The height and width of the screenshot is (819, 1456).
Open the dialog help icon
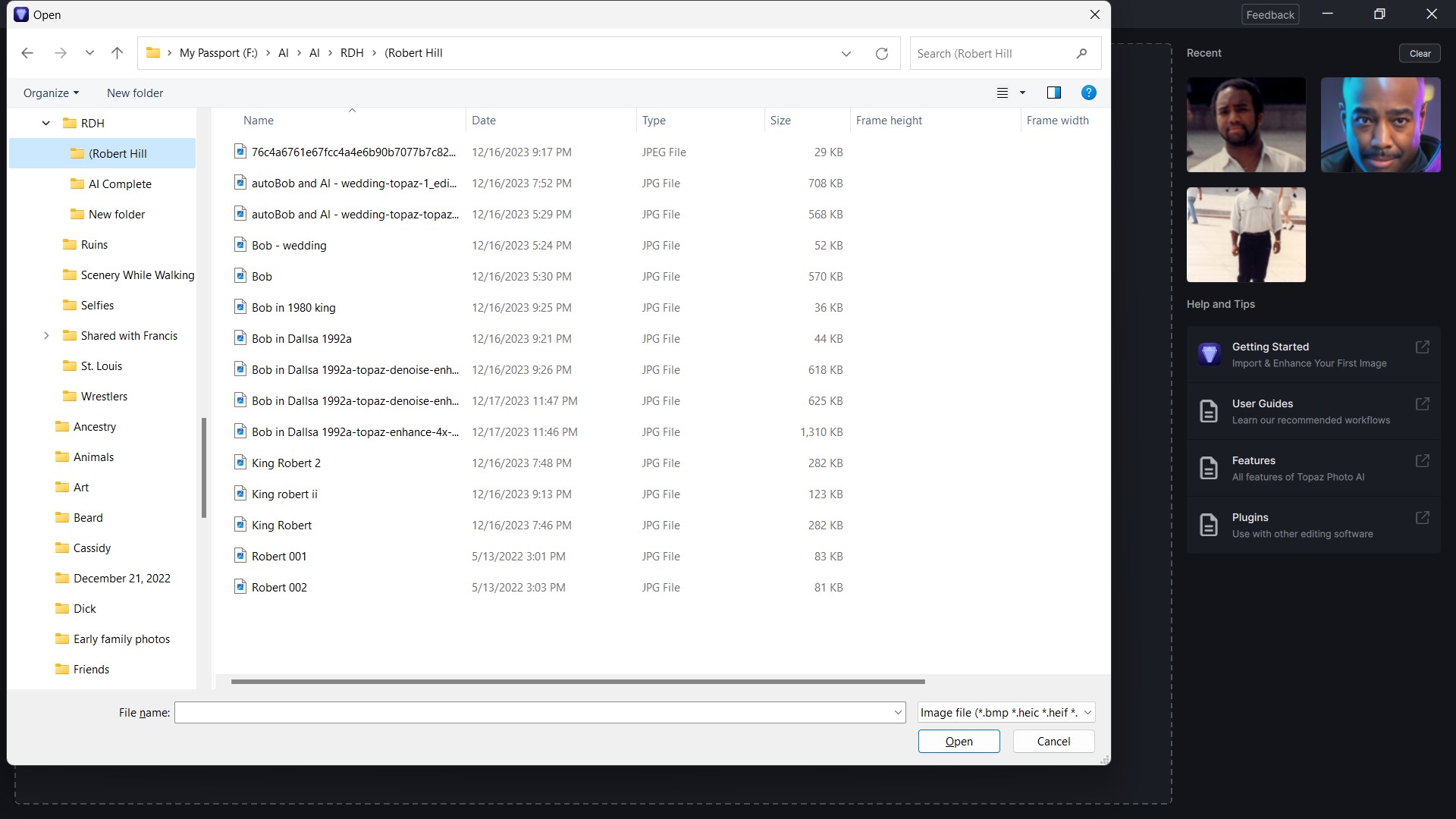pos(1088,93)
